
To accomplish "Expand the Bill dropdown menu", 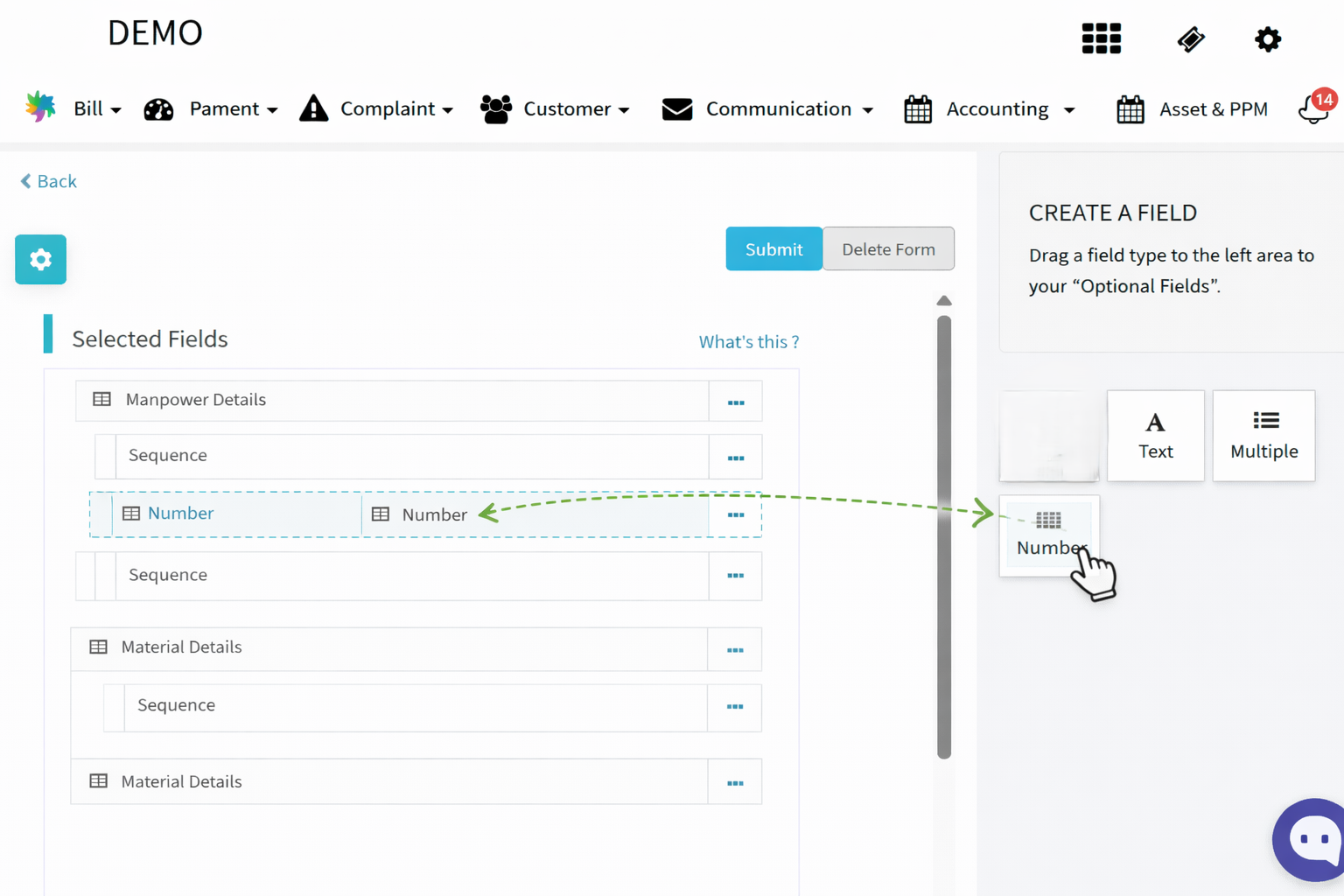I will [x=96, y=109].
